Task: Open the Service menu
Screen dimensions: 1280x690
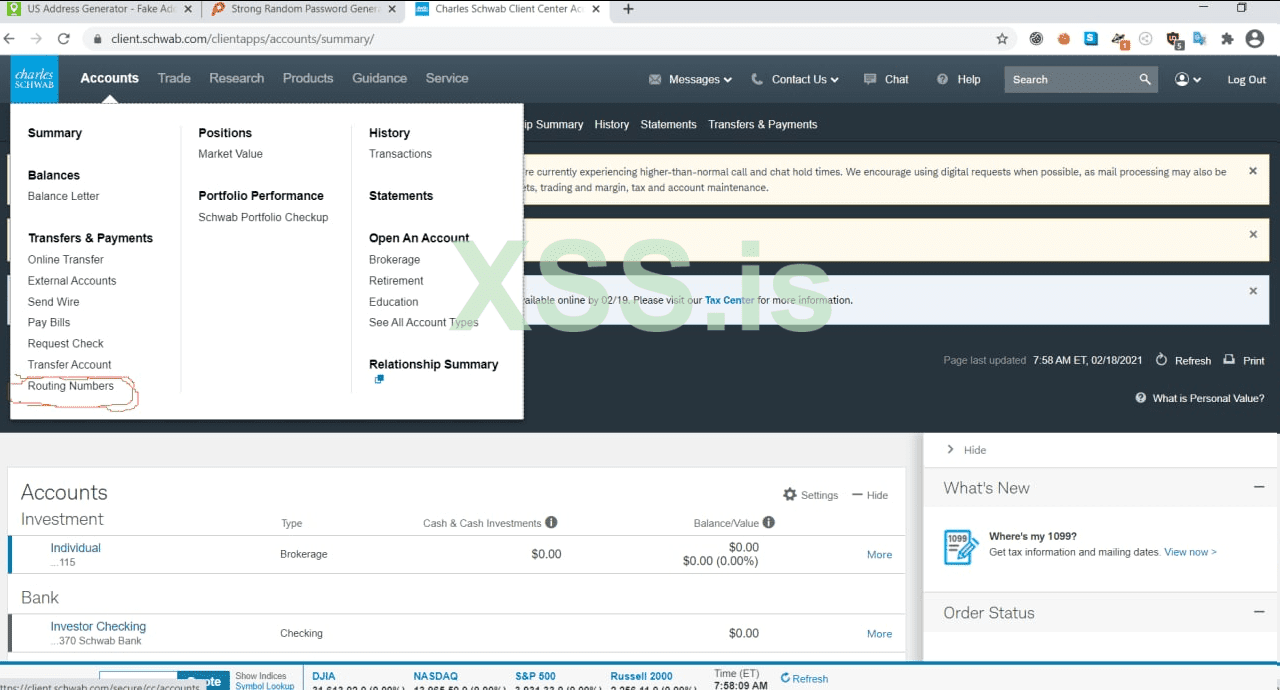Action: coord(447,78)
